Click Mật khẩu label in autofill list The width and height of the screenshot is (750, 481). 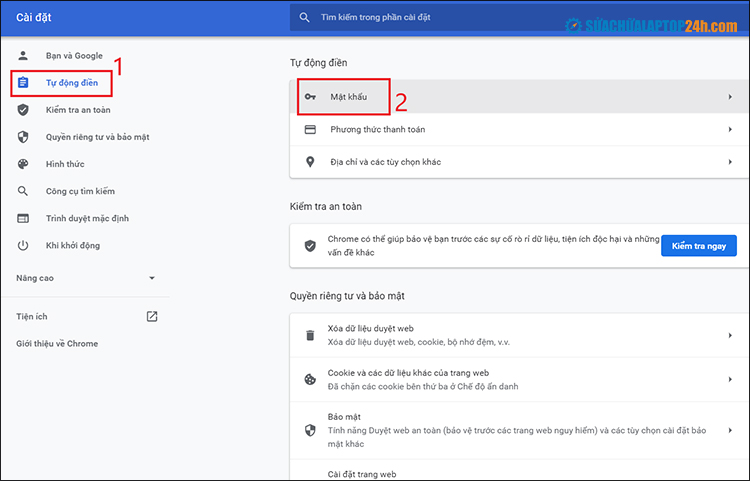[349, 97]
